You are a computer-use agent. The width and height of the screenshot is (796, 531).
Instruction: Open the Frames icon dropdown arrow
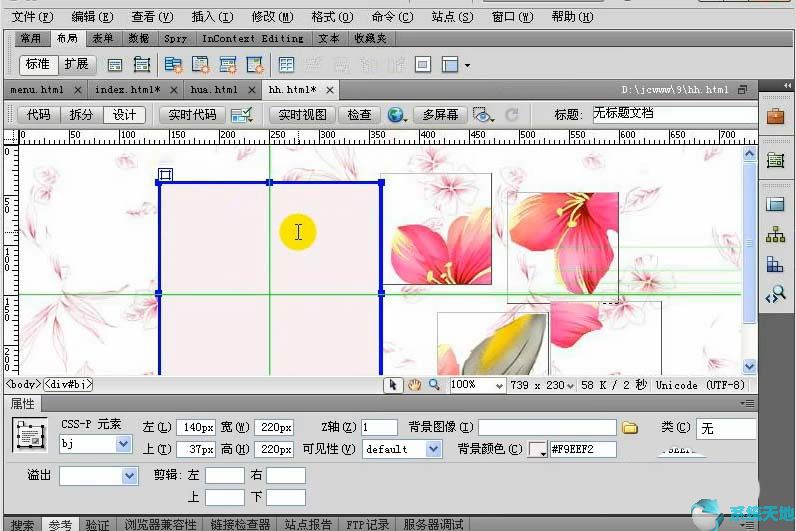[467, 65]
